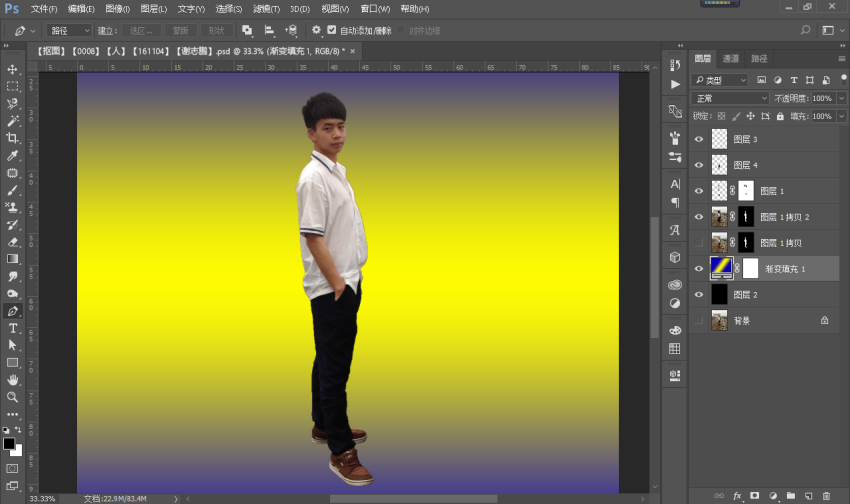Select the 渐变填充 1 layer thumbnail

(721, 268)
